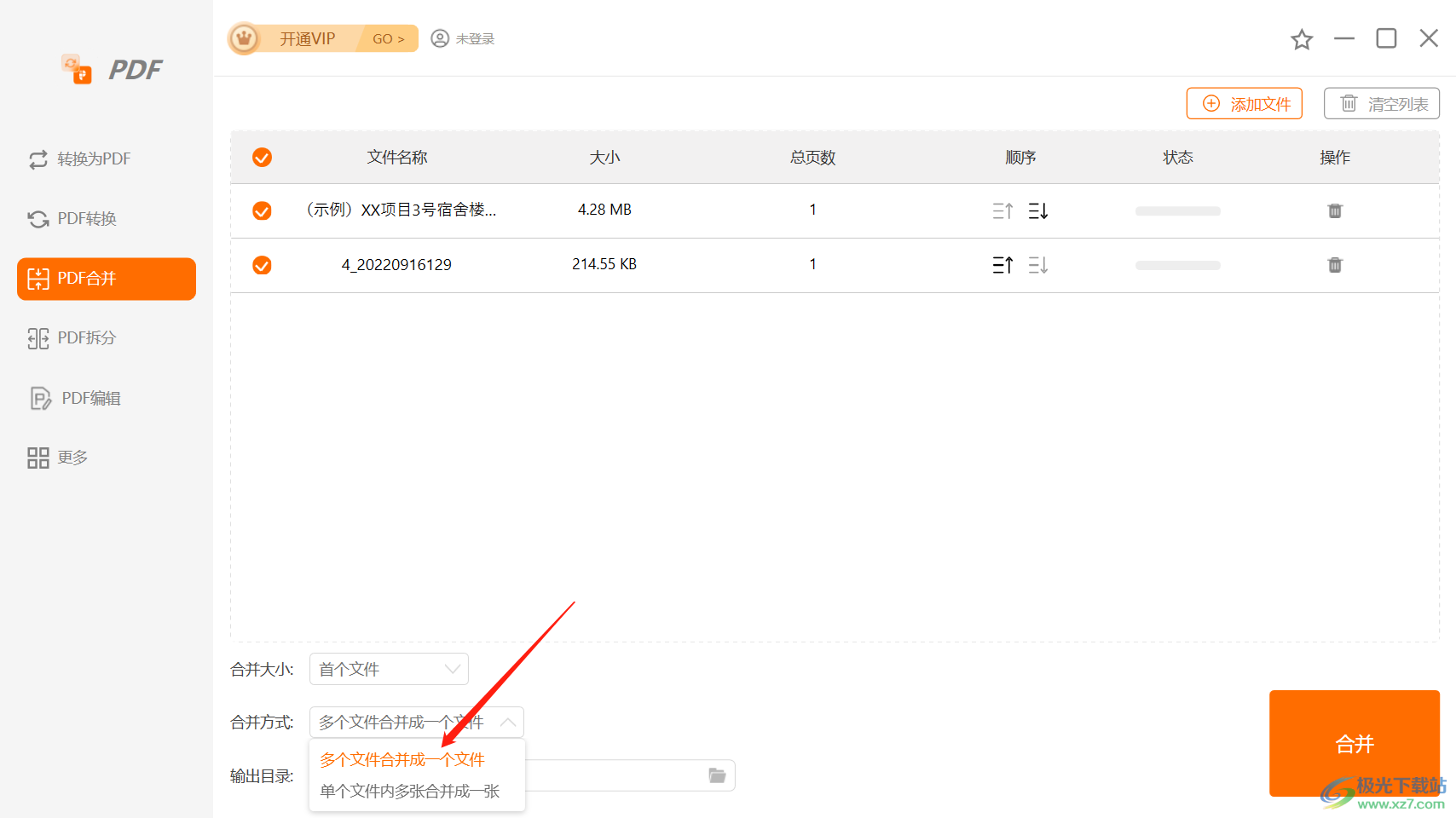Choose 多个文件合并成一个文件 option

[x=402, y=759]
